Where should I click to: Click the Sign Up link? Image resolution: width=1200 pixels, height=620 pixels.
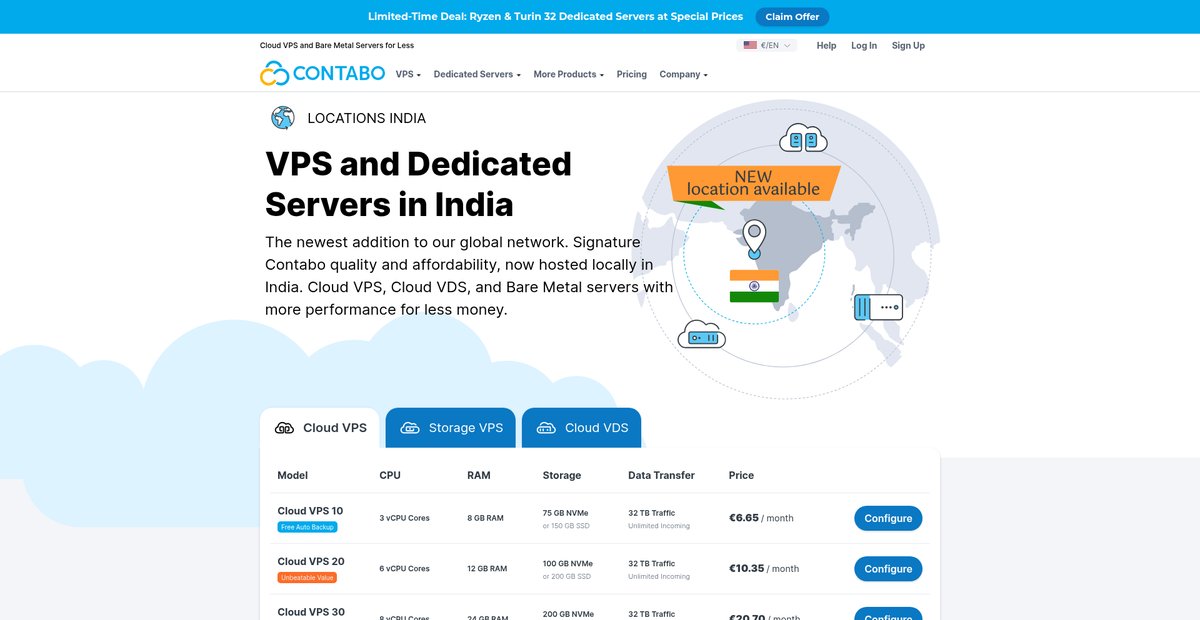click(908, 45)
